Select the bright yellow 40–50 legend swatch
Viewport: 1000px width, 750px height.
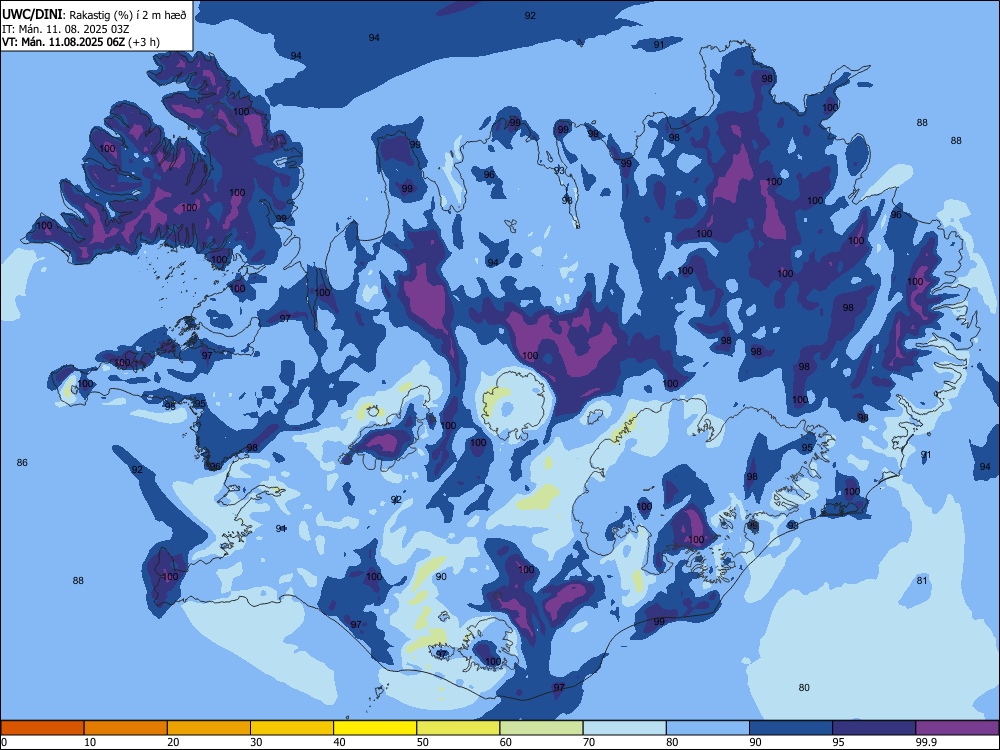pos(375,728)
